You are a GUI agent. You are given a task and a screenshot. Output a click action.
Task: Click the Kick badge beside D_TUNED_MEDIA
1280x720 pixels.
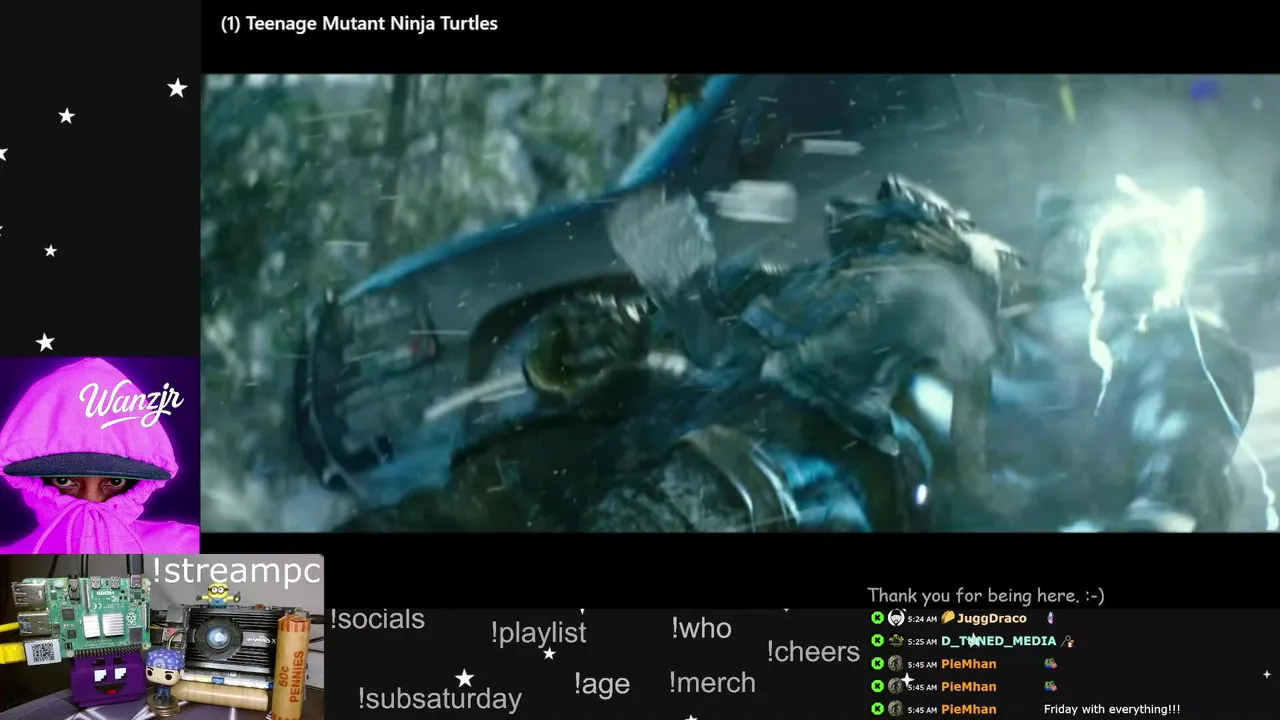(877, 641)
